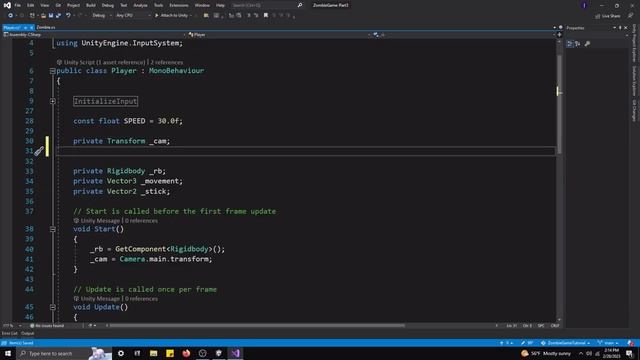This screenshot has height=360, width=640.
Task: Open the Properties panel window options dropdown
Action: point(614,28)
